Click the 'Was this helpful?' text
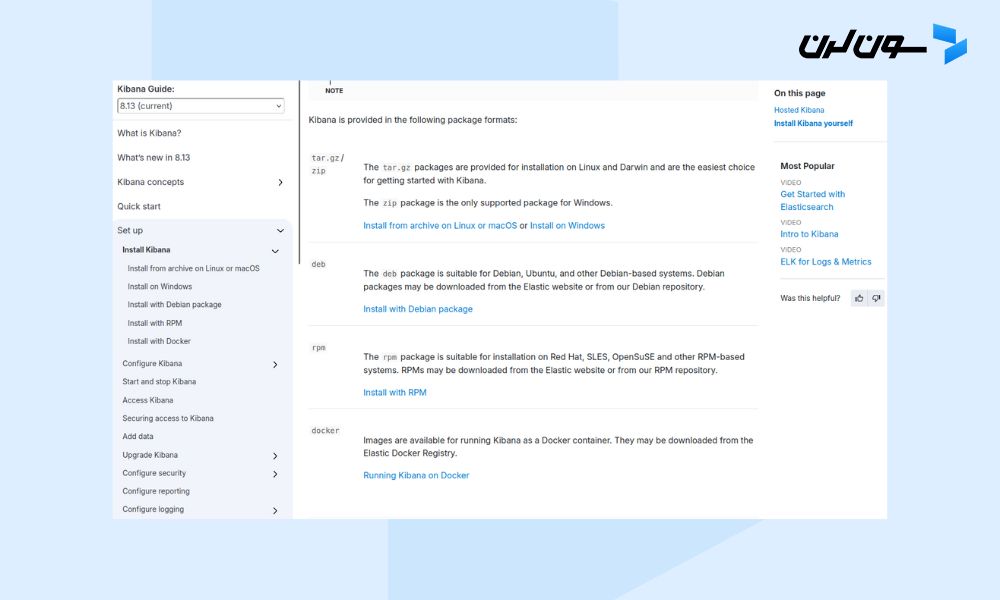This screenshot has width=1000, height=600. pyautogui.click(x=810, y=298)
